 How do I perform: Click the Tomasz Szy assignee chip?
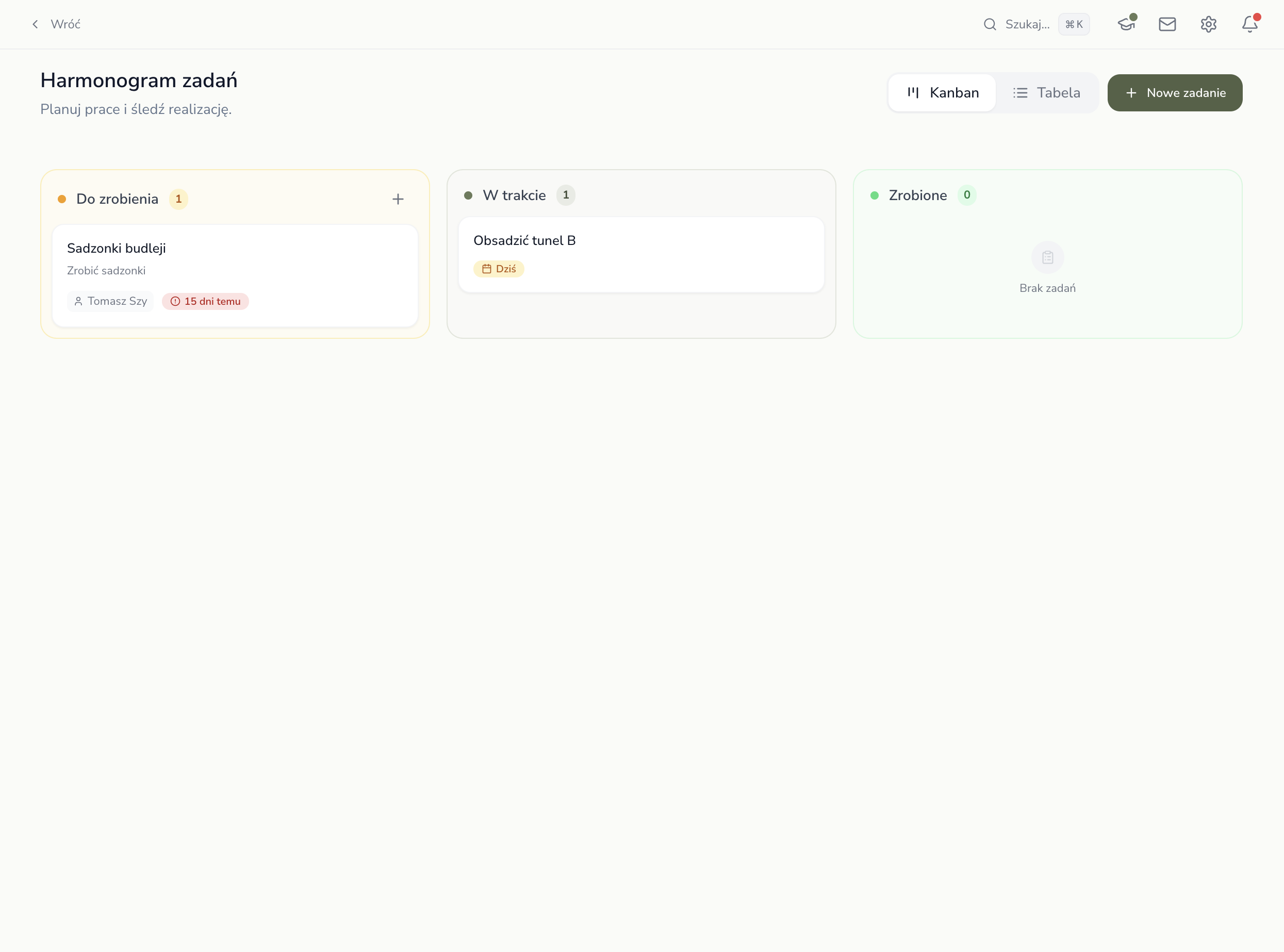coord(110,301)
